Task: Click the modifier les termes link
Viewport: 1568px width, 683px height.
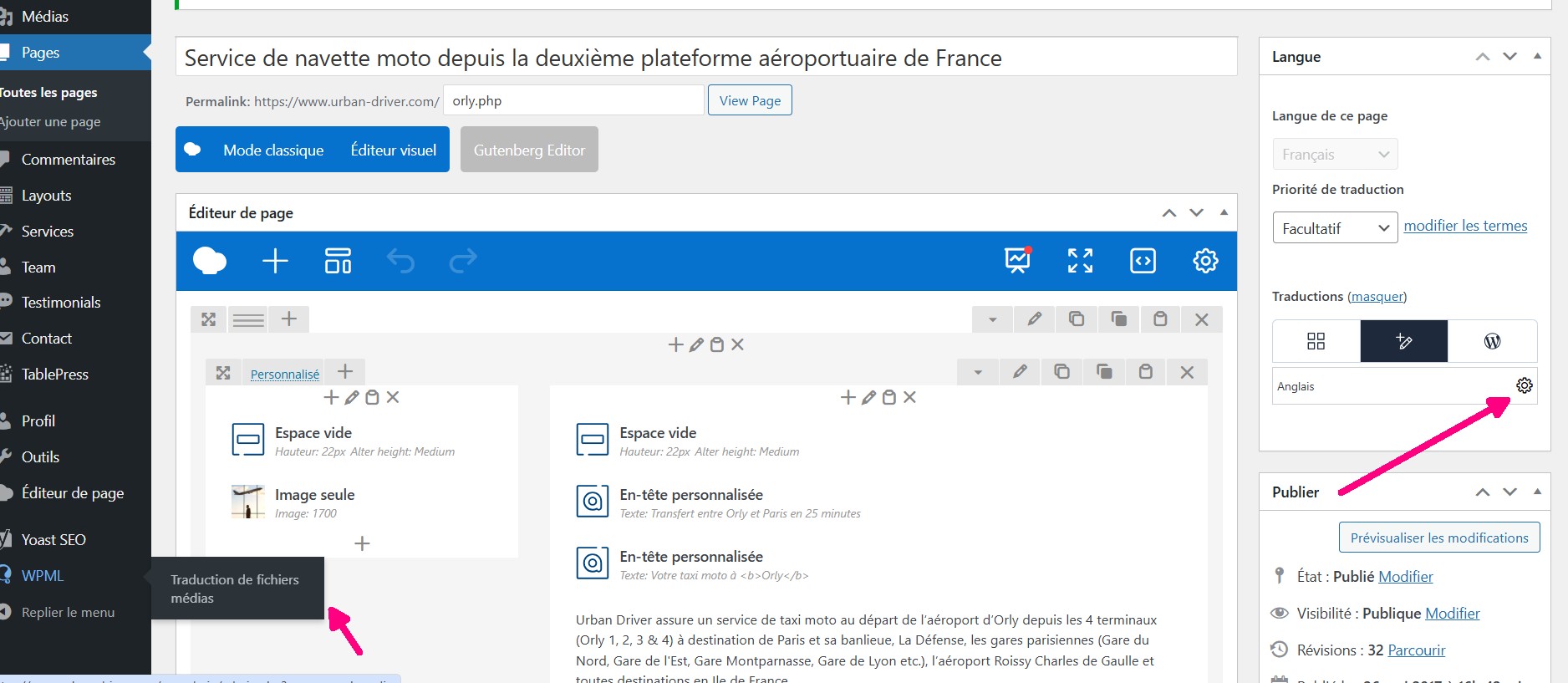Action: point(1465,226)
